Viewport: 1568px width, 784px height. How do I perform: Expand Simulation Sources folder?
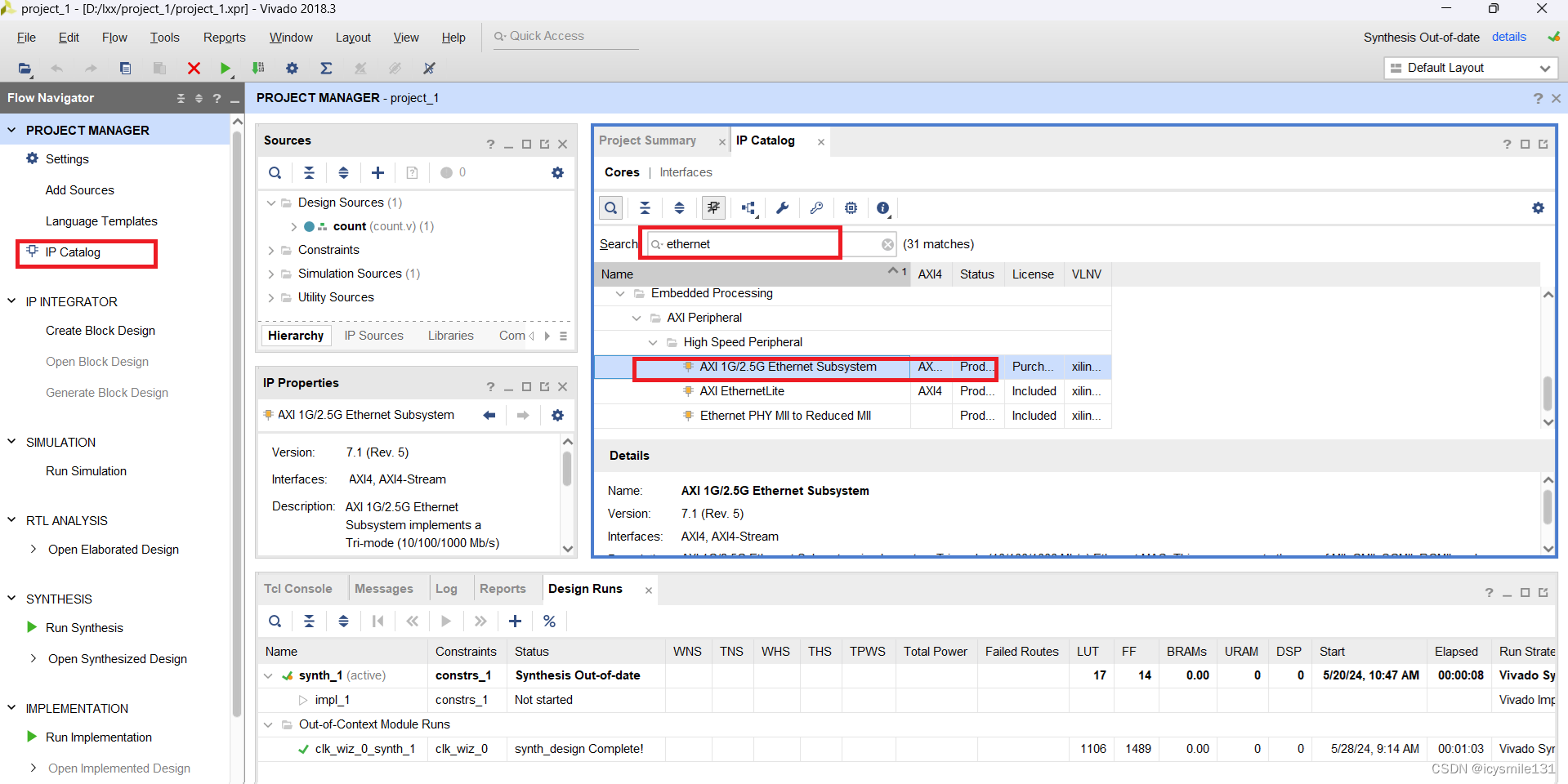click(x=270, y=274)
